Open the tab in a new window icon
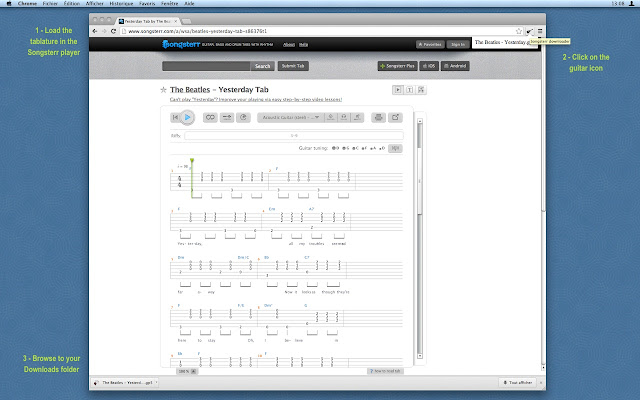The image size is (640, 400). pyautogui.click(x=395, y=118)
